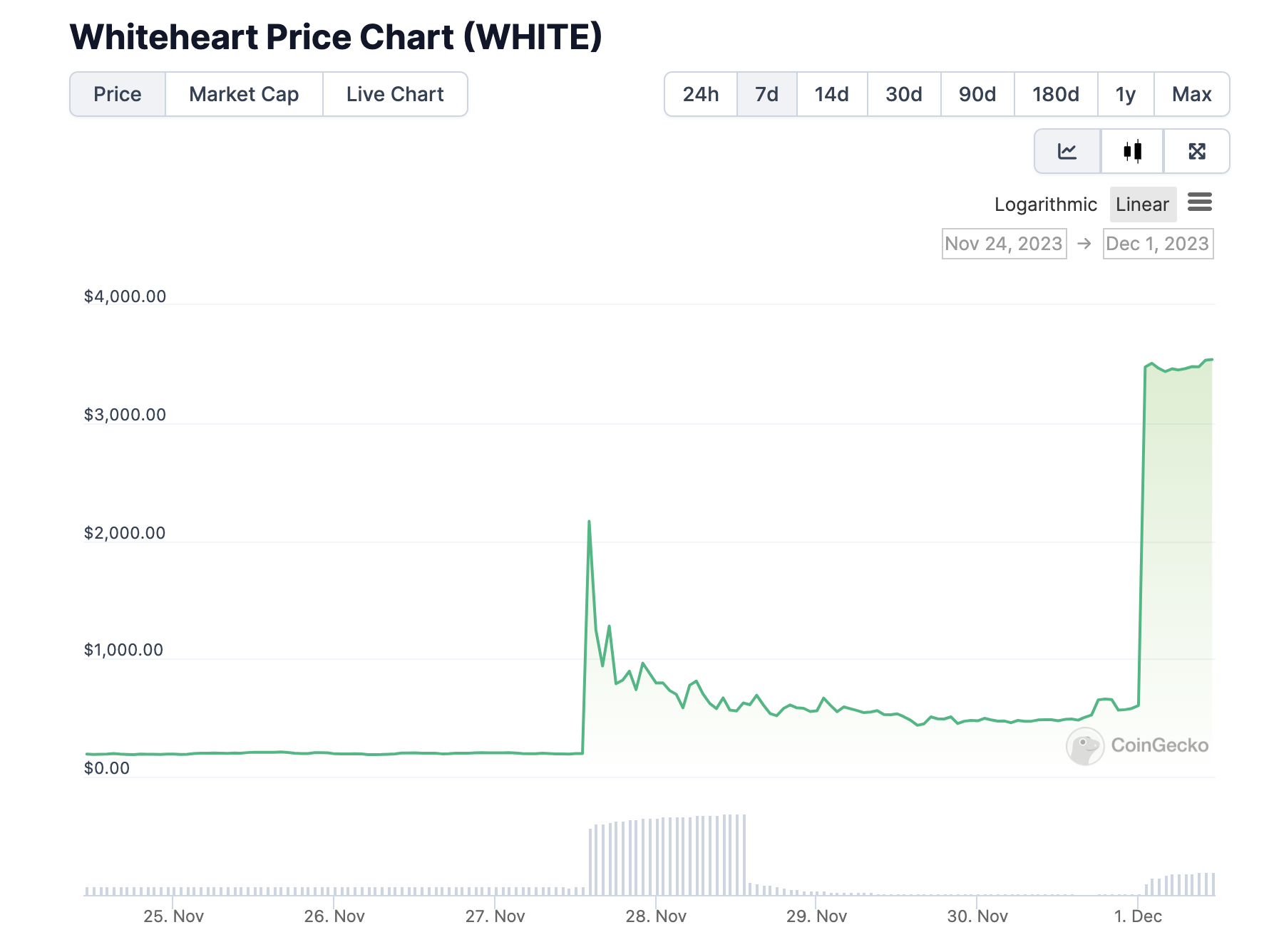The image size is (1269, 952).
Task: Open the chart hamburger menu
Action: [1200, 202]
